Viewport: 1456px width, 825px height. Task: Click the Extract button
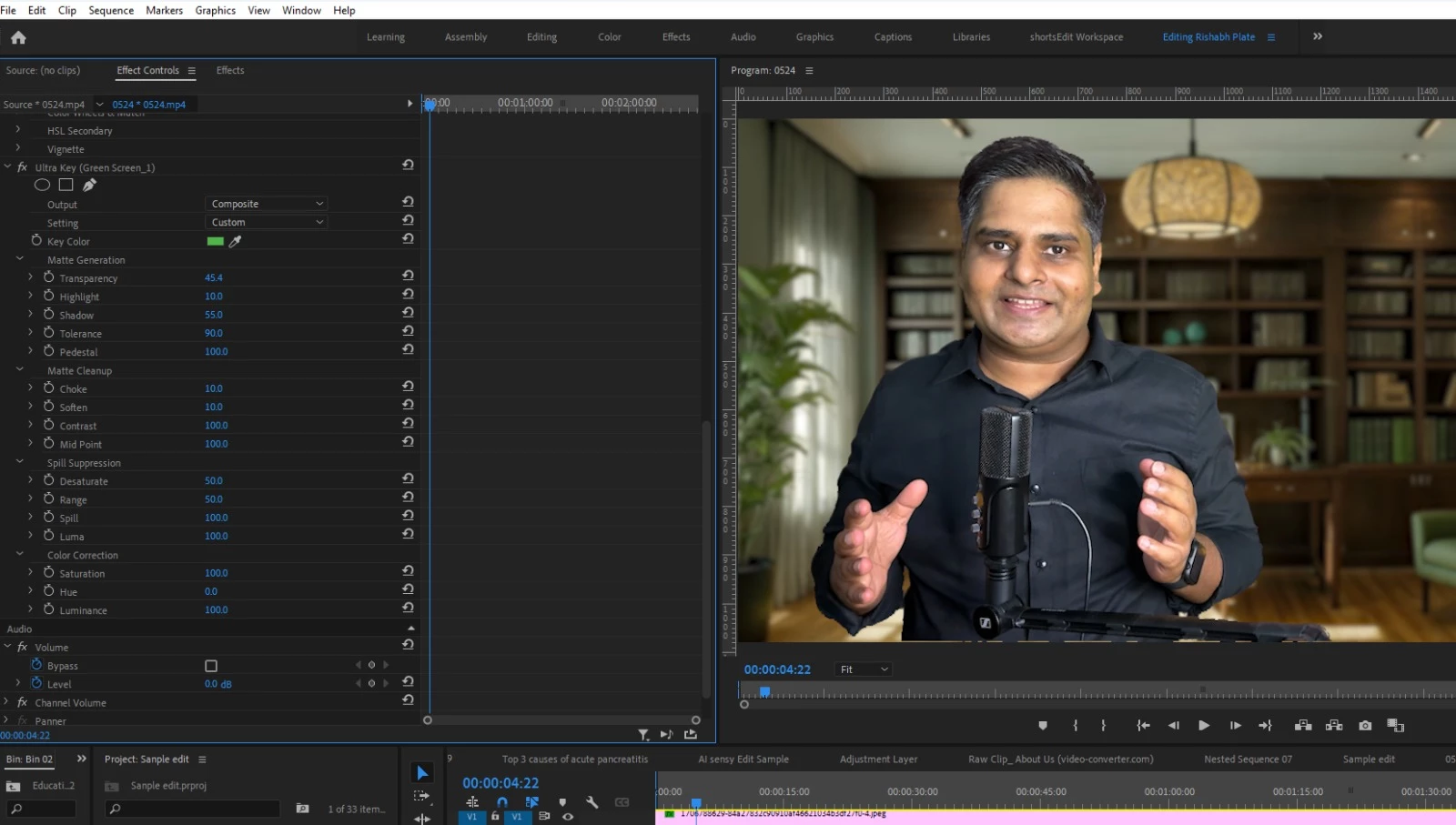(1334, 726)
